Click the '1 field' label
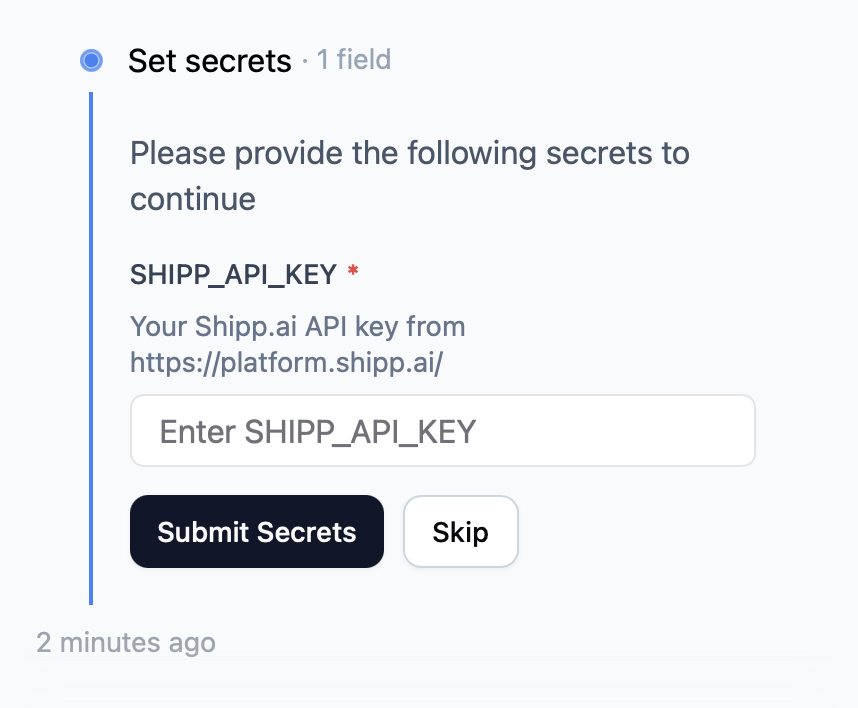The image size is (858, 708). (353, 61)
